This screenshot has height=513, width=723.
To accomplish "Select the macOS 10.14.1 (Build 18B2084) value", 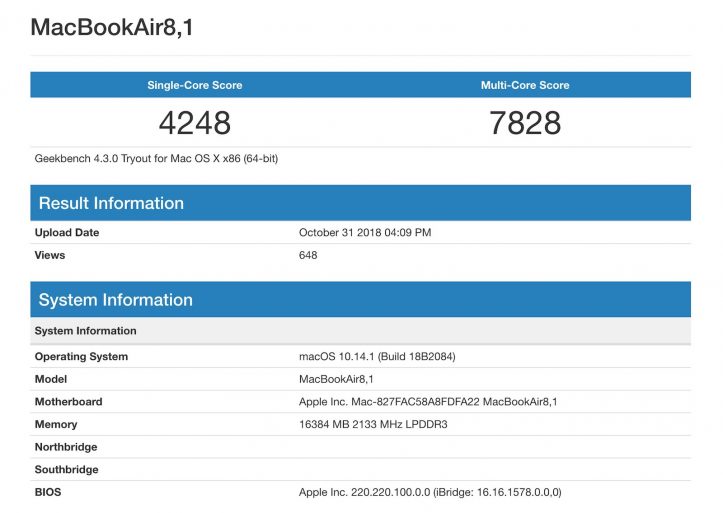I will point(377,356).
